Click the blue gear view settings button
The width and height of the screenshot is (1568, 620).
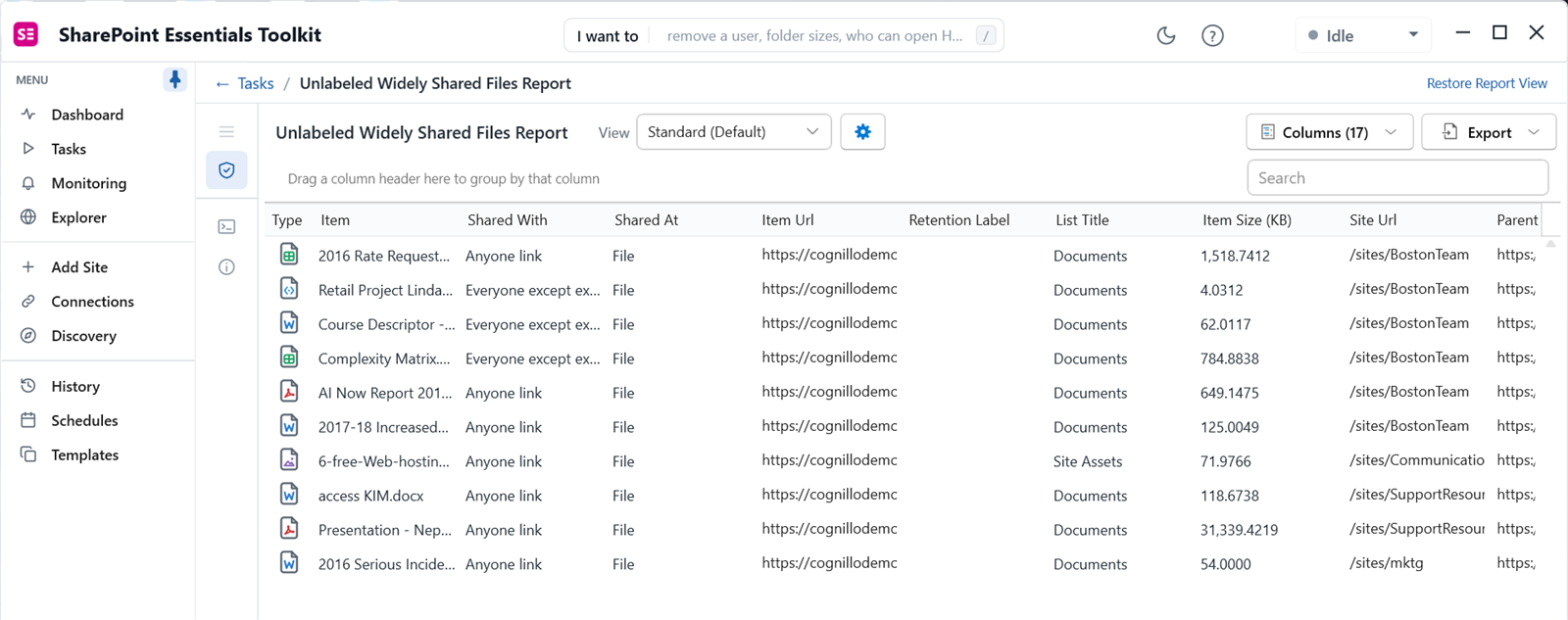click(x=862, y=132)
